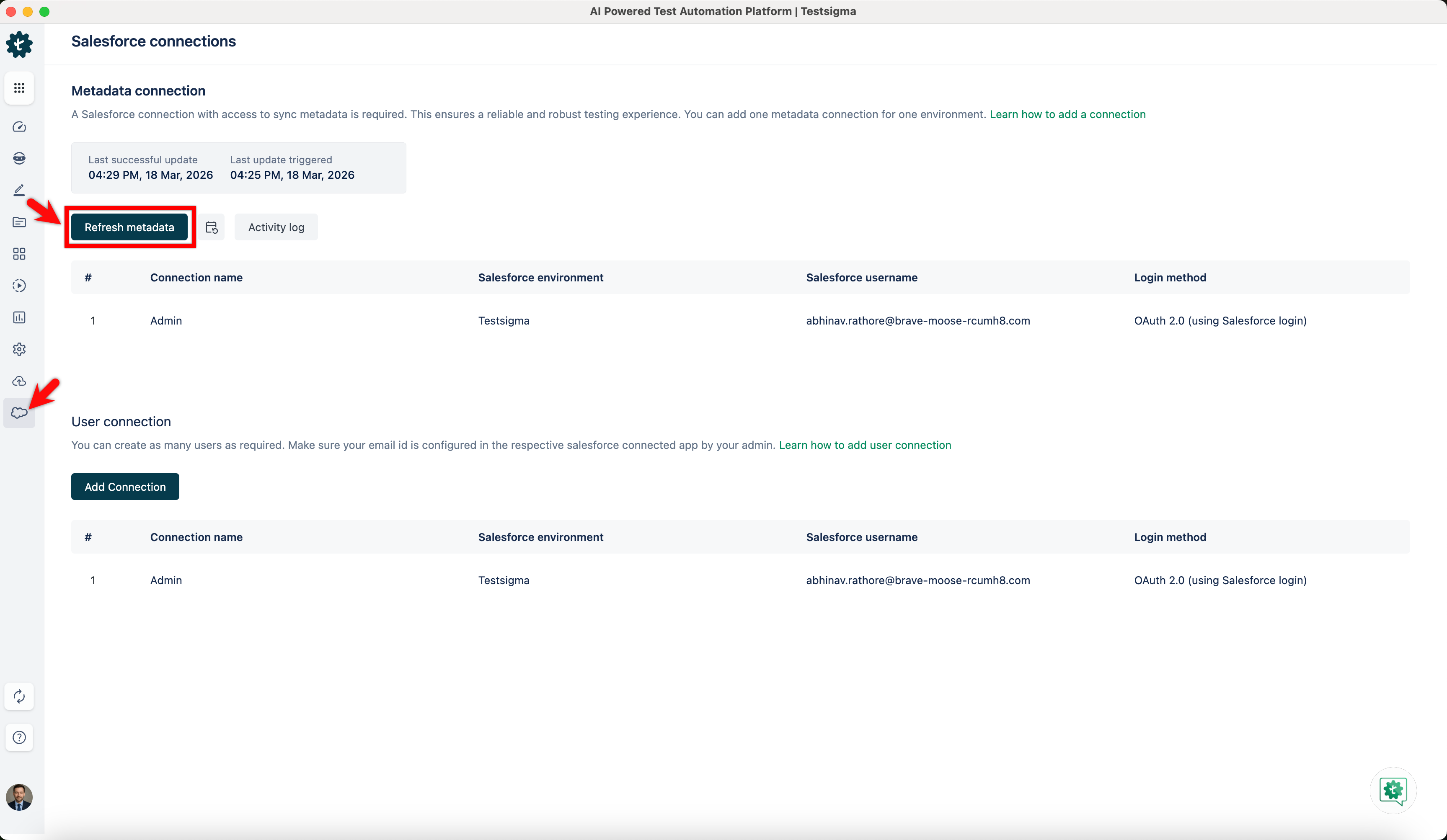Image resolution: width=1447 pixels, height=840 pixels.
Task: Open the settings gear sidebar icon
Action: pos(19,349)
